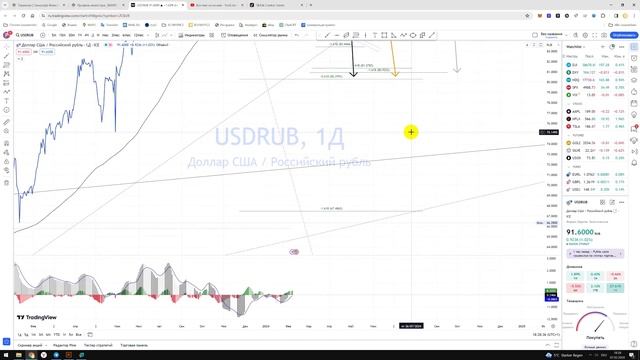Take a chart snapshot with camera icon
This screenshot has height=360, width=640.
(604, 36)
